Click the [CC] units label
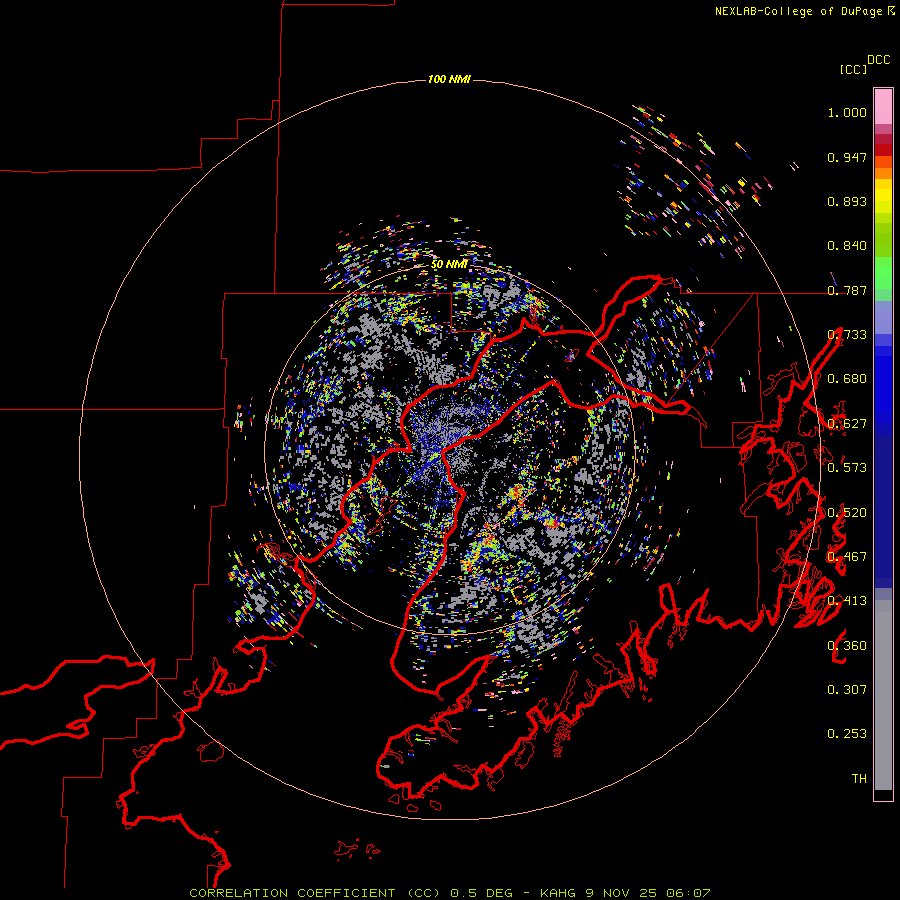 pyautogui.click(x=853, y=69)
